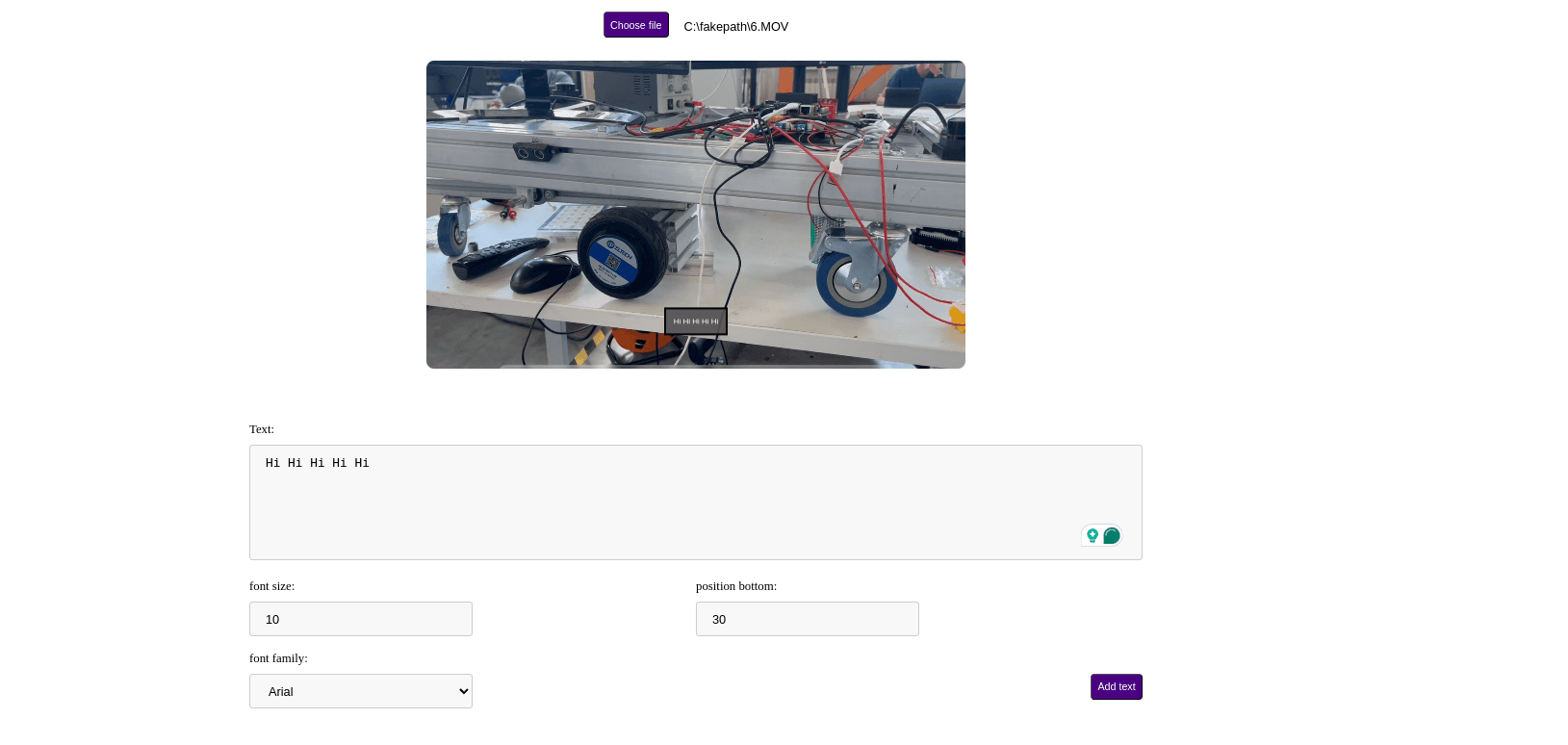Focus the position bottom input field
Image resolution: width=1568 pixels, height=745 pixels.
[x=808, y=619]
